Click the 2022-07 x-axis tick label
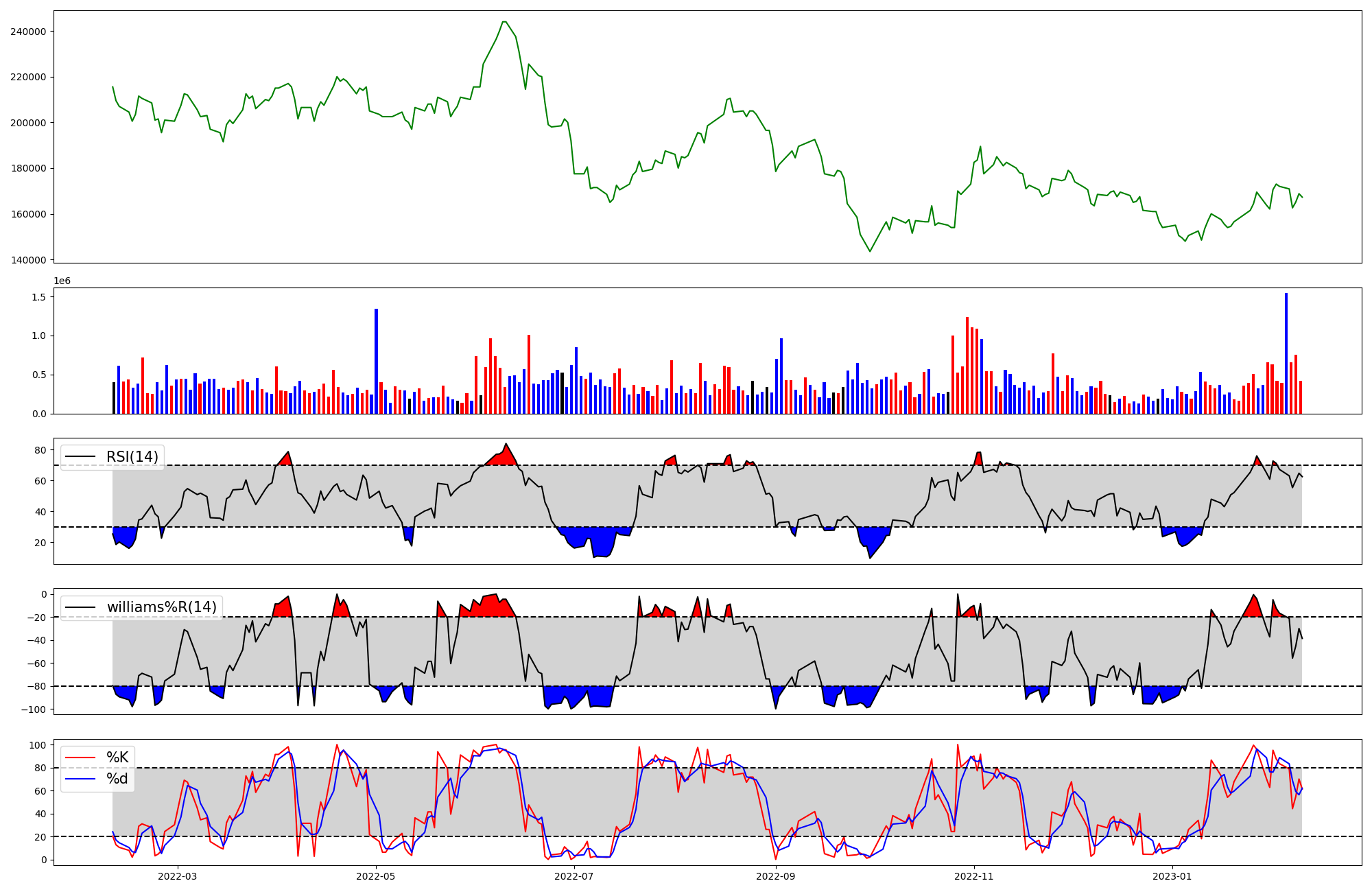 (573, 876)
